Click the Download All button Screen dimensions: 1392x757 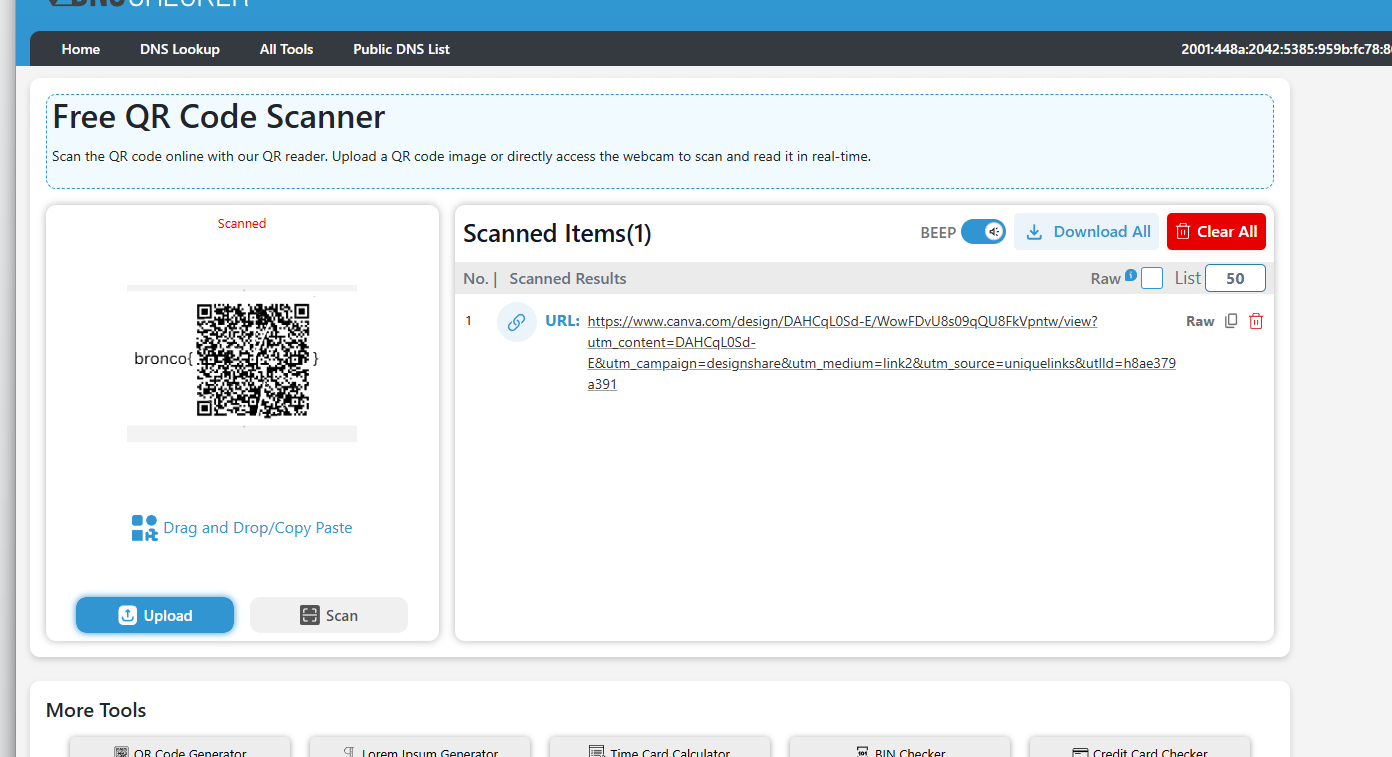pos(1087,232)
